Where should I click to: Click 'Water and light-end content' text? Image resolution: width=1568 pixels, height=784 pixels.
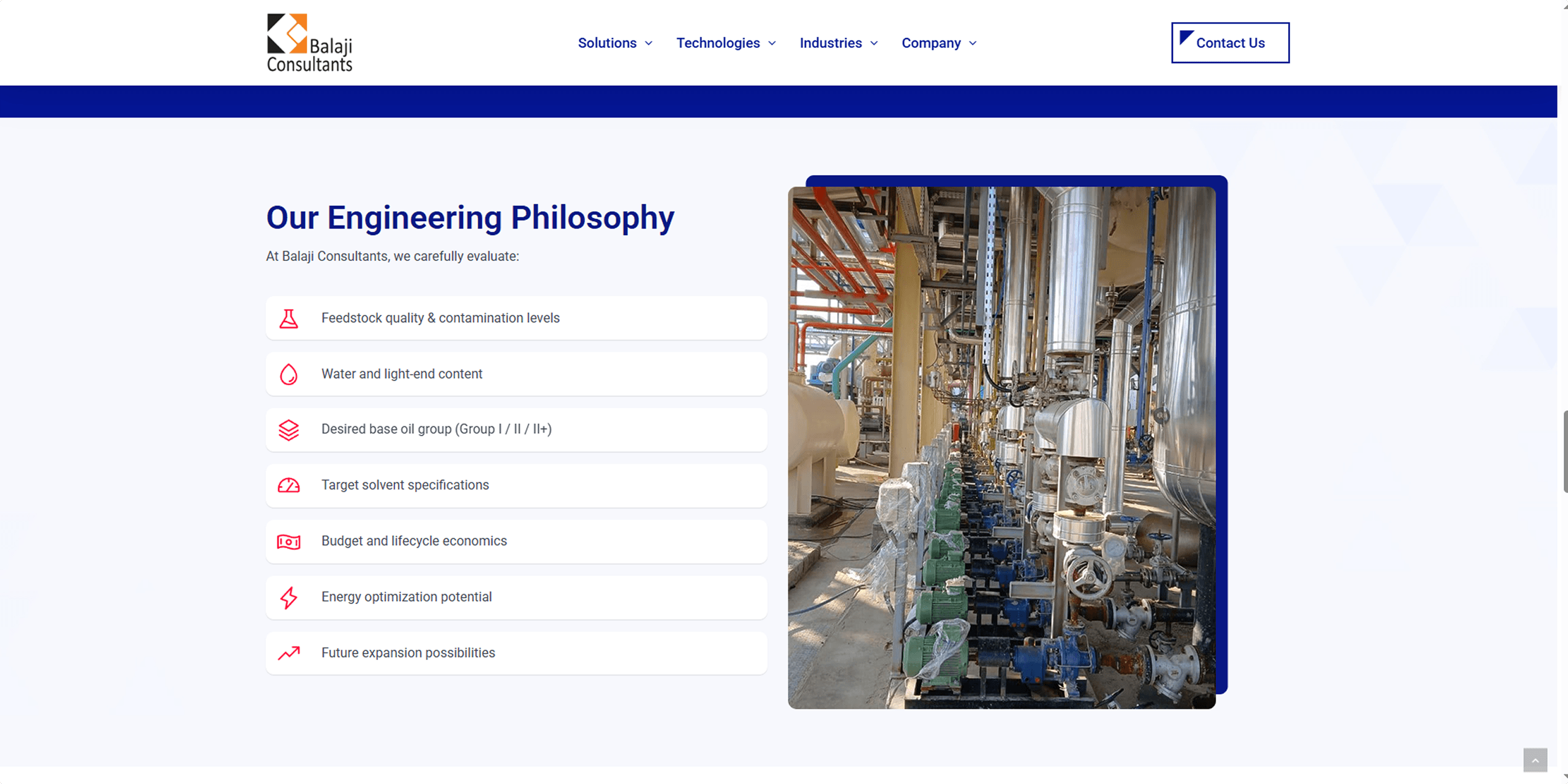[x=402, y=374]
